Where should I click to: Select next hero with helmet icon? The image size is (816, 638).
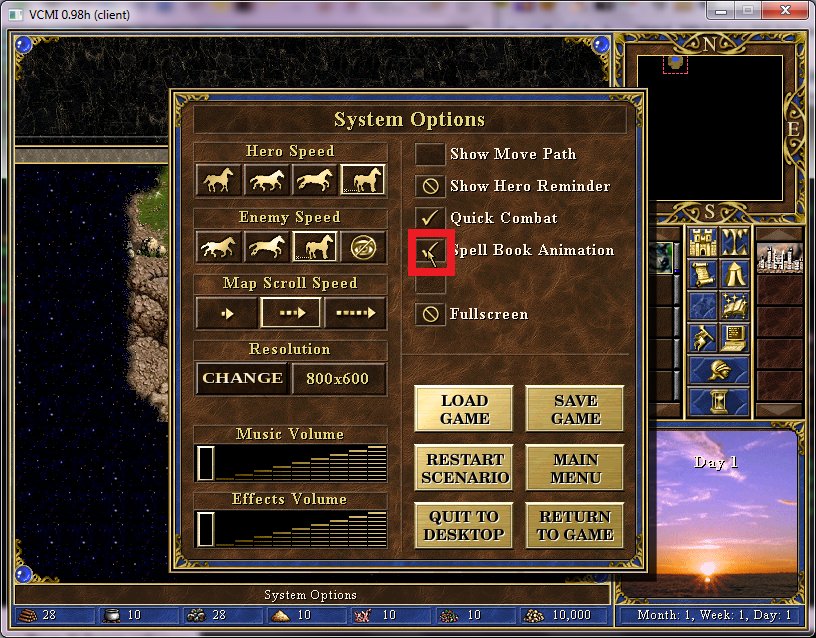(718, 371)
